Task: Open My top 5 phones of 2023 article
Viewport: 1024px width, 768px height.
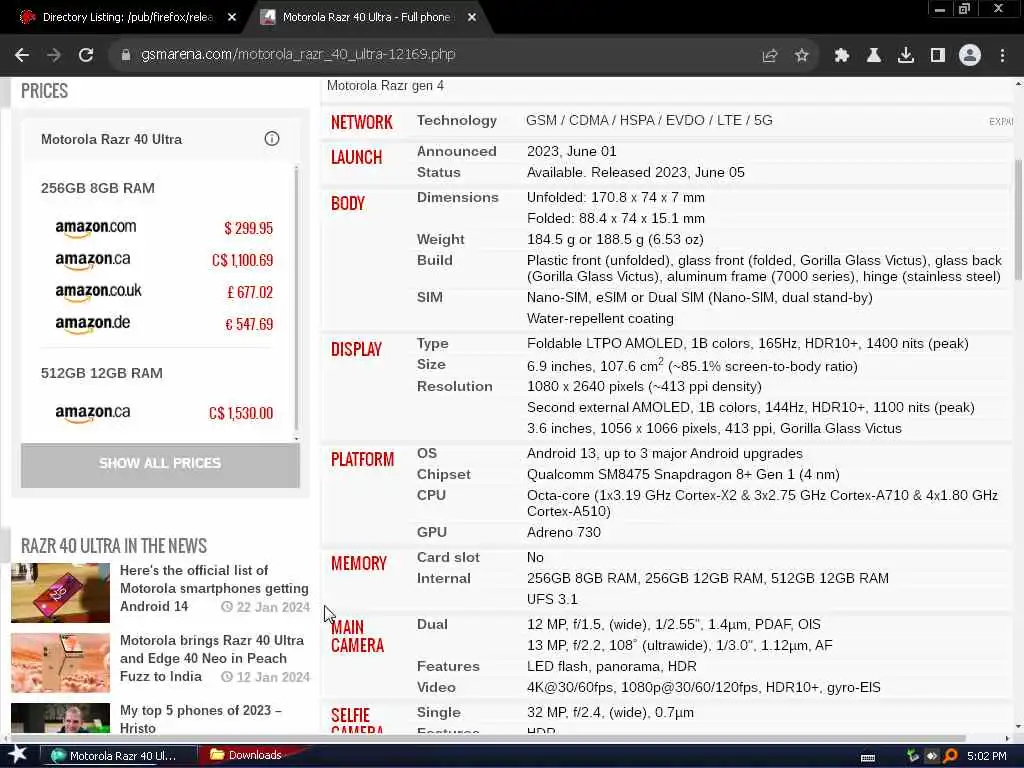Action: pos(201,718)
